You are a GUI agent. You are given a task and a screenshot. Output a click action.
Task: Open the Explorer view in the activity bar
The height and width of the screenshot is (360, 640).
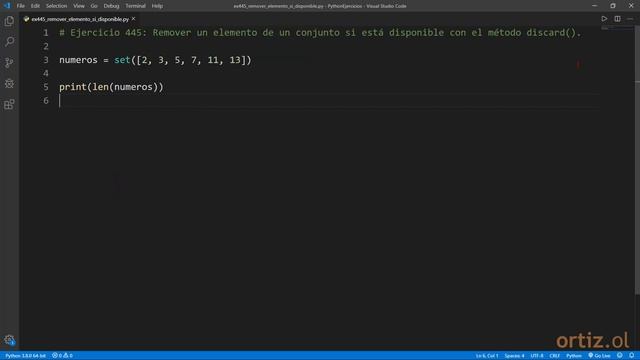coord(9,21)
